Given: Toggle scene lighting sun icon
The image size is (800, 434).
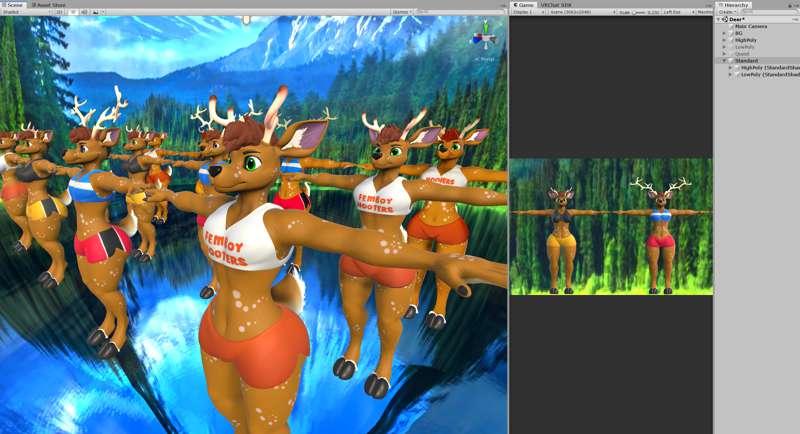Looking at the screenshot, I should coord(73,12).
